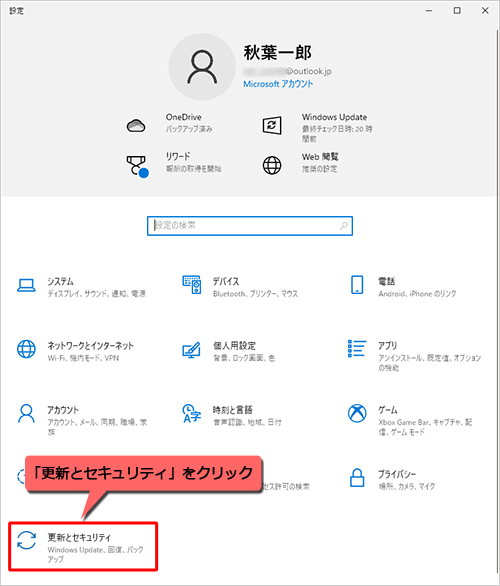Click the Web 閲覧 label text
The image size is (500, 586).
pos(320,157)
